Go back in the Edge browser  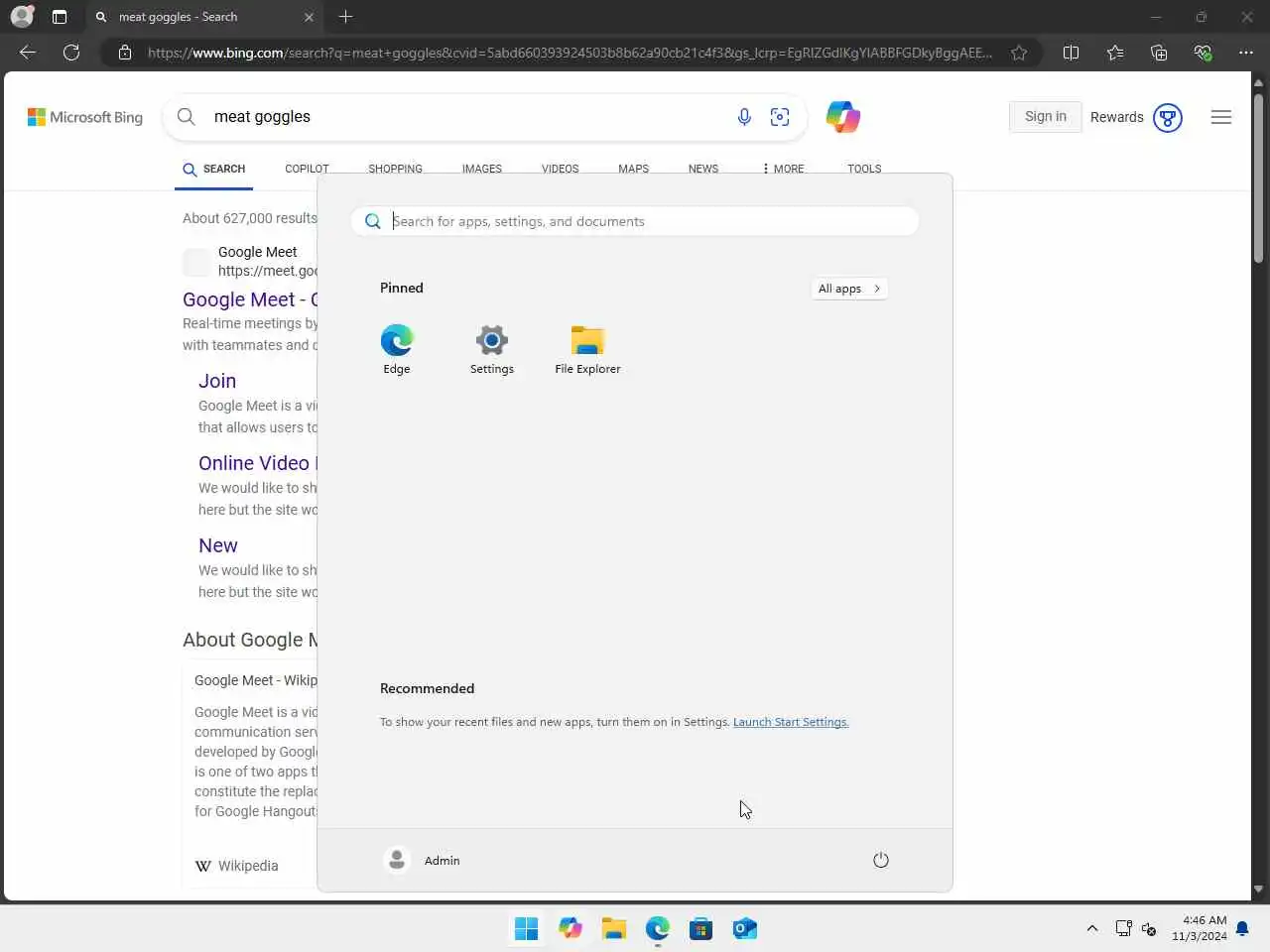coord(28,53)
